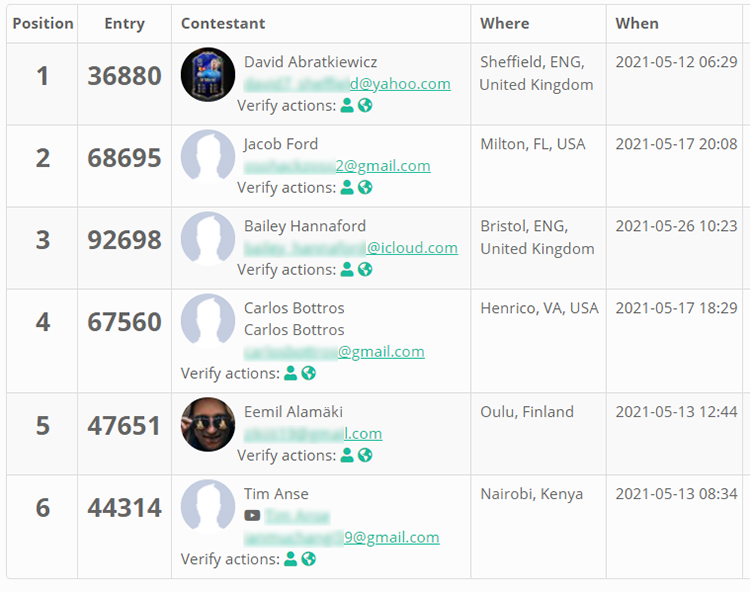Click Tim Anse's globe verify icon

tap(309, 559)
